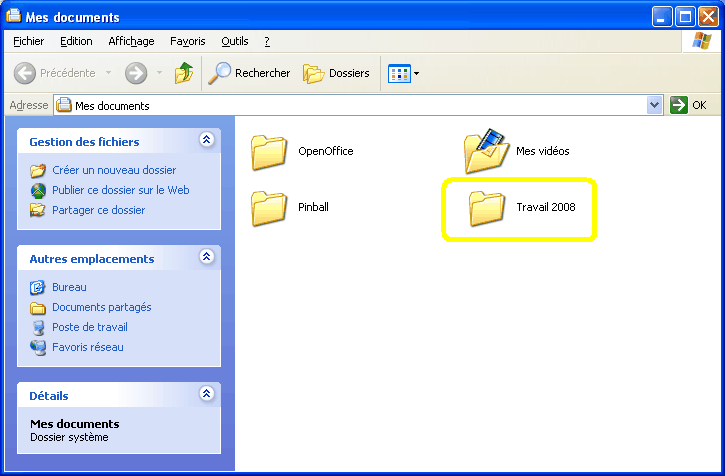Click the Poste de travail computer icon

tap(38, 328)
